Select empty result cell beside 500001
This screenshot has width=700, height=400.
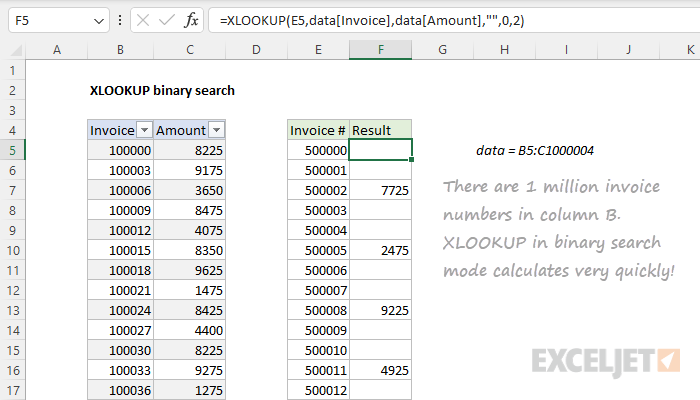(x=380, y=171)
